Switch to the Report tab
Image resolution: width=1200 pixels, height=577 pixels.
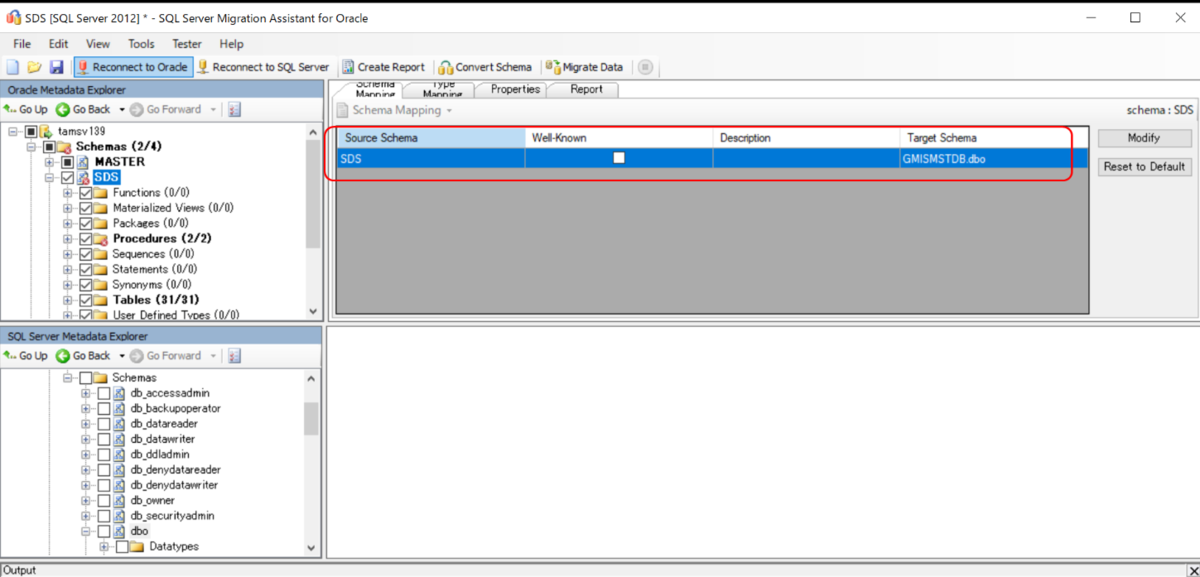tap(586, 89)
